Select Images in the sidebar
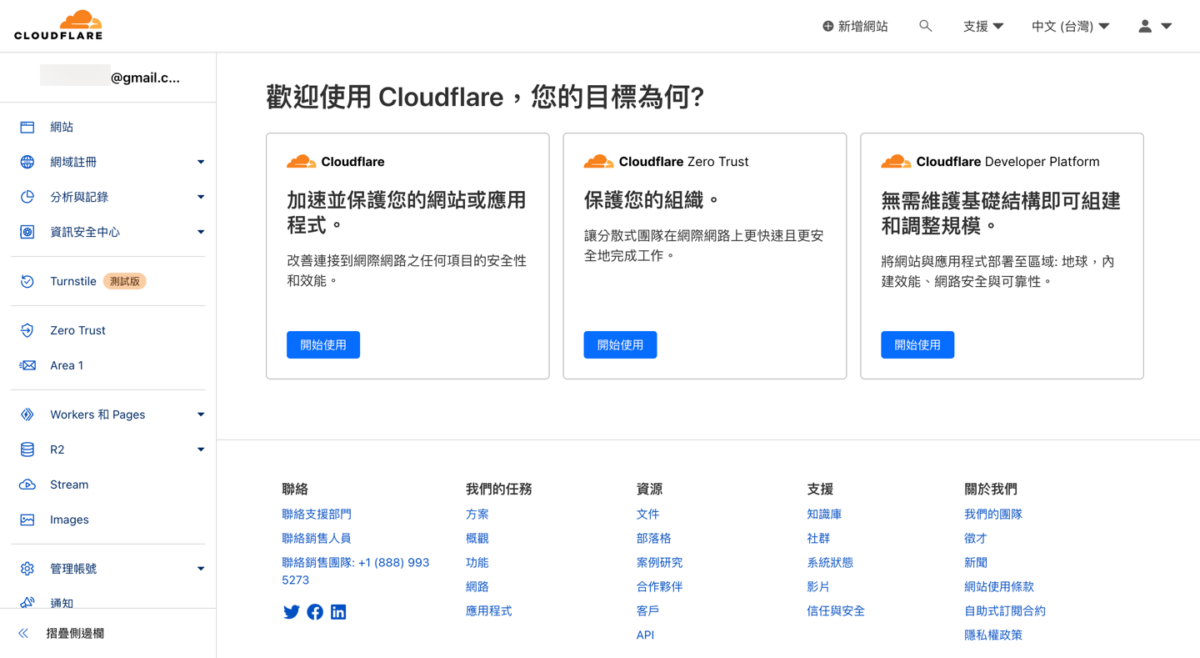 (69, 520)
